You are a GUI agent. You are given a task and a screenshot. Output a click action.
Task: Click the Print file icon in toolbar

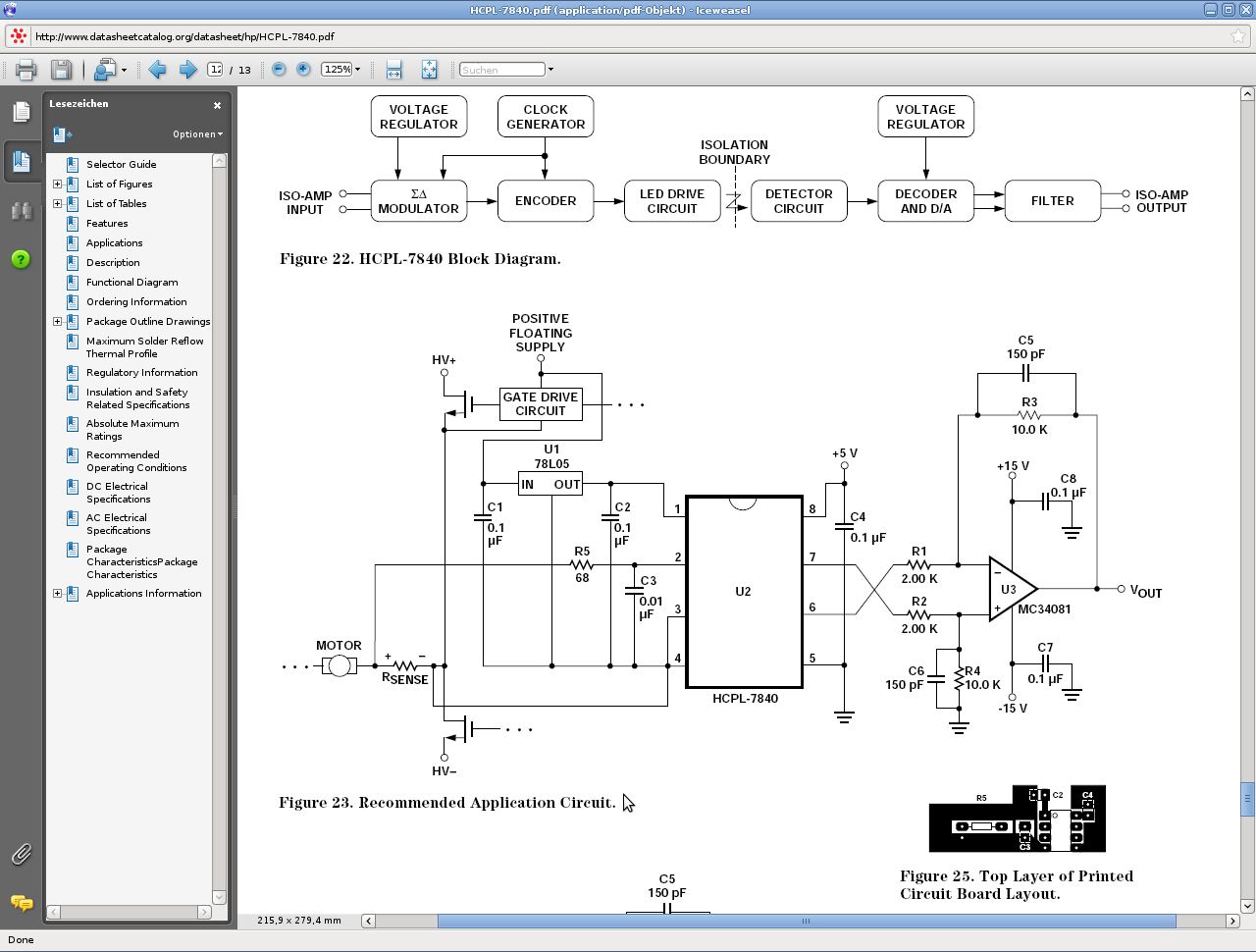click(26, 70)
